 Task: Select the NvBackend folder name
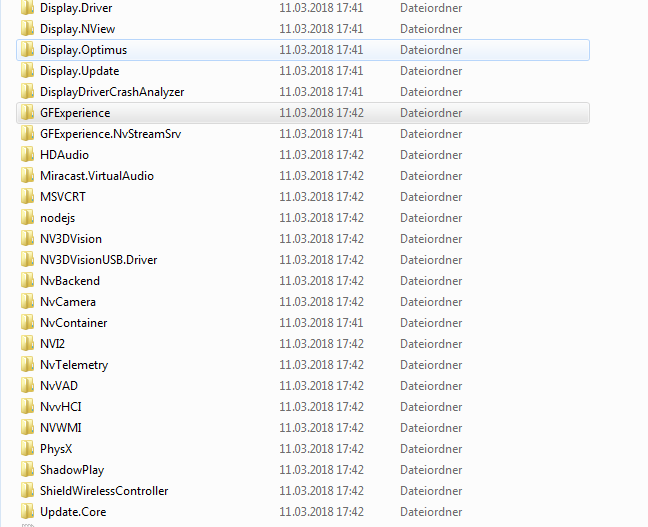click(x=70, y=281)
